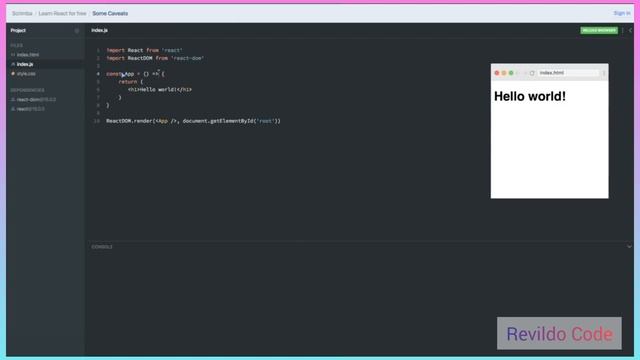Open the editor more-options menu
Image resolution: width=640 pixels, height=360 pixels.
[623, 30]
